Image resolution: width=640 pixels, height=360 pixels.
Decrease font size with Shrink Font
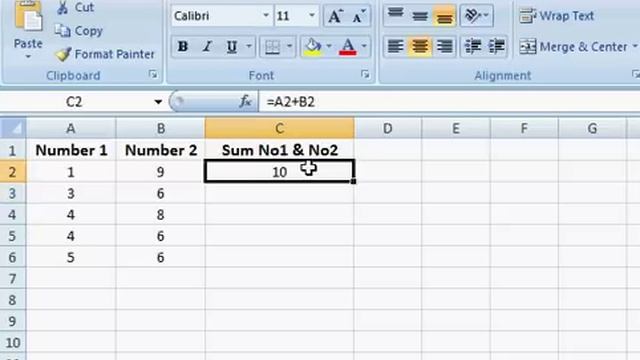359,16
